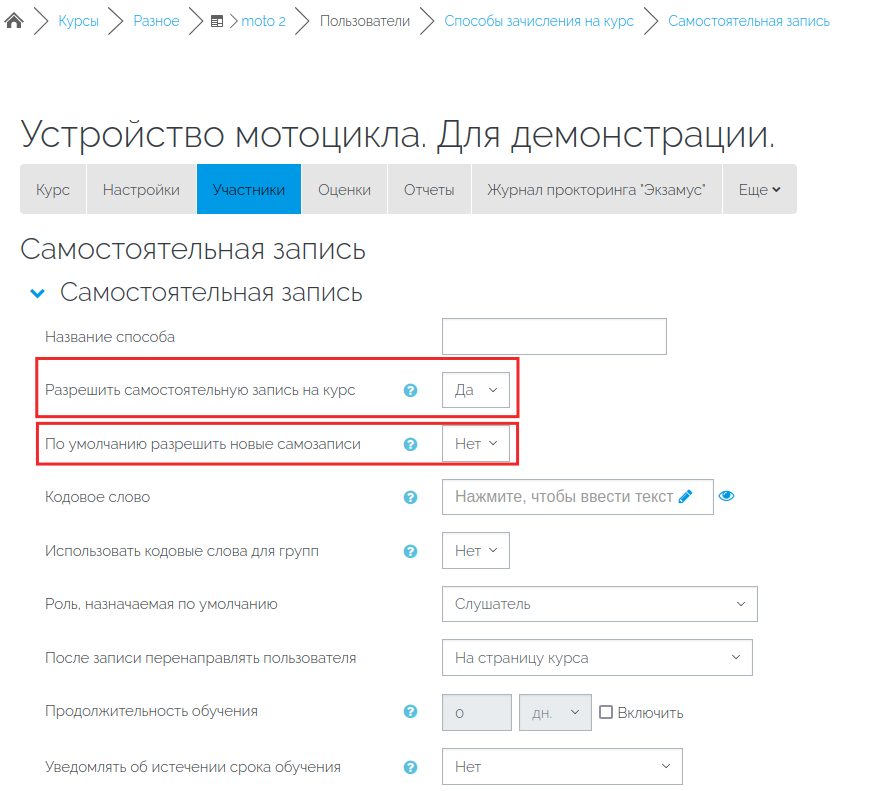
Task: Follow 'Способы зачисления на курс' breadcrumb
Action: click(x=539, y=21)
